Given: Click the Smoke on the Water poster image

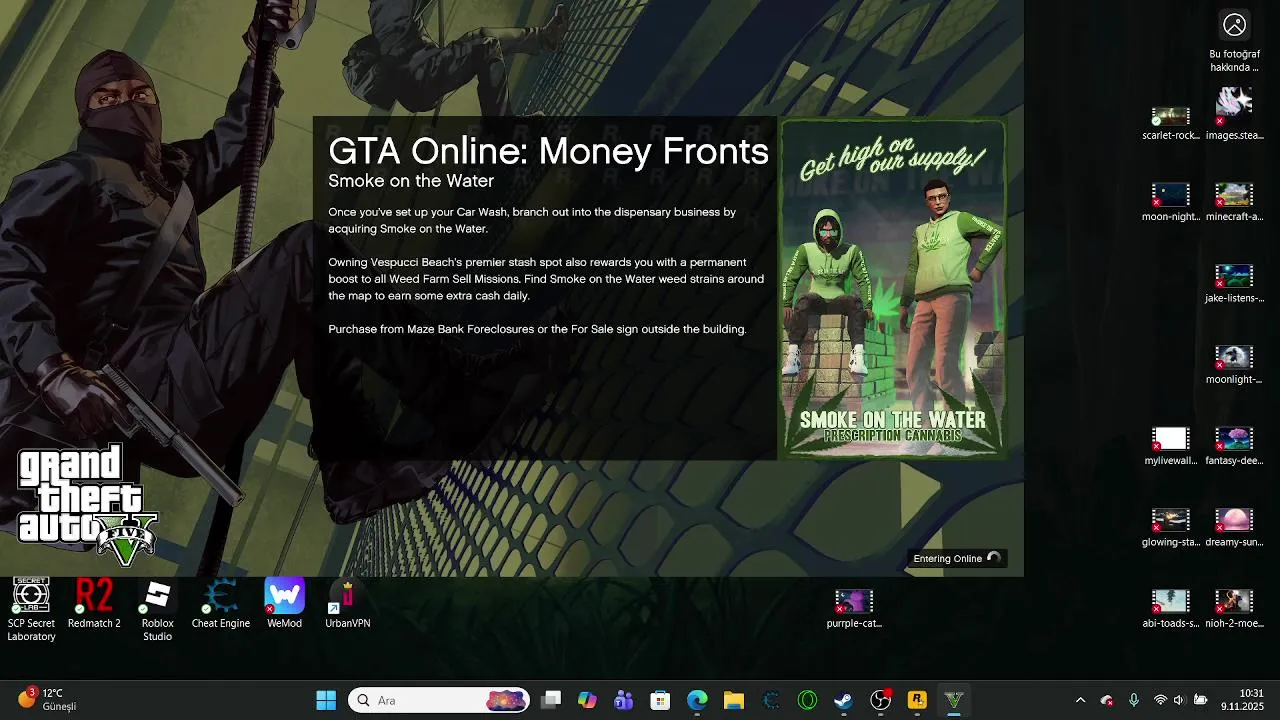Looking at the screenshot, I should pos(892,289).
